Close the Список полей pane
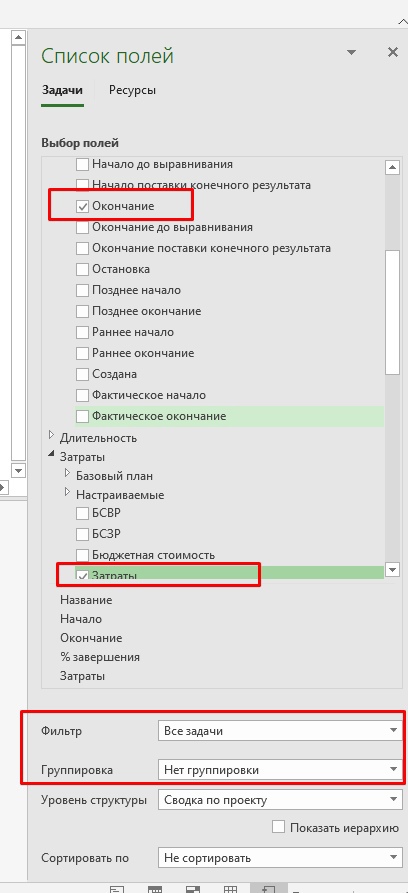This screenshot has width=408, height=893. coord(393,52)
